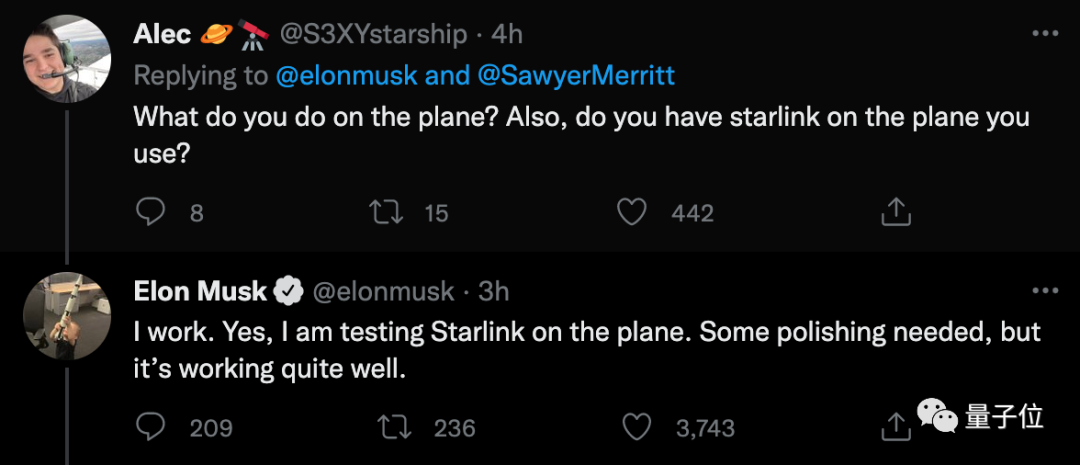
Task: Click the Elon Musk display name
Action: tap(200, 292)
